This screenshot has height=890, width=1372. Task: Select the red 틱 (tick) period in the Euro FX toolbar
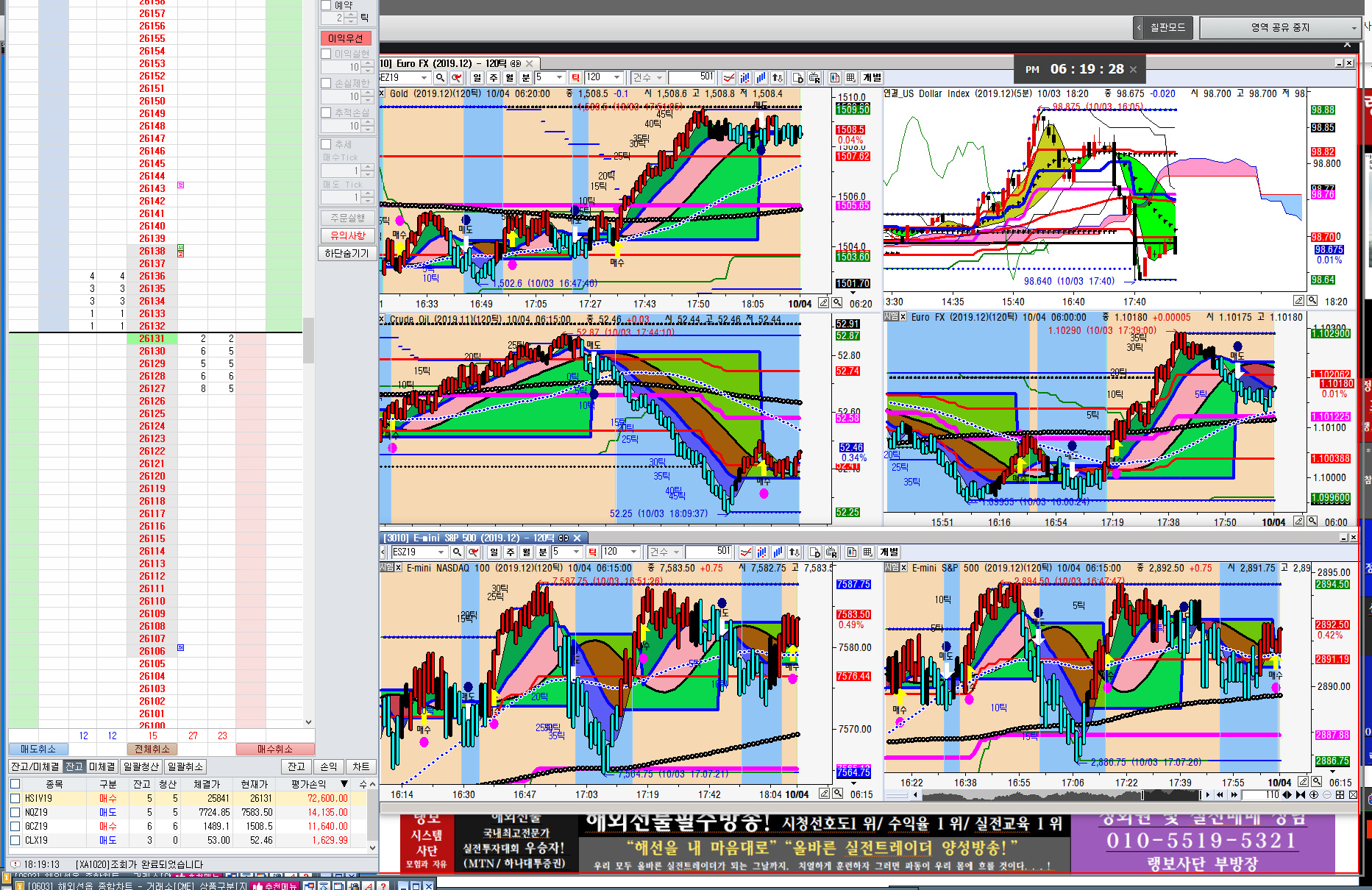click(x=575, y=78)
